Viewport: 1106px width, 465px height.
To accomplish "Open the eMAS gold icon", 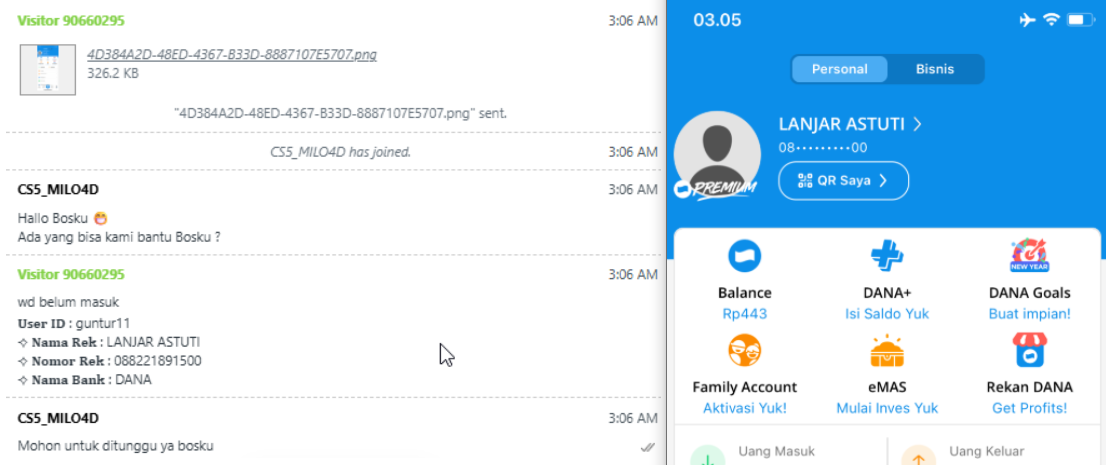I will (x=887, y=351).
